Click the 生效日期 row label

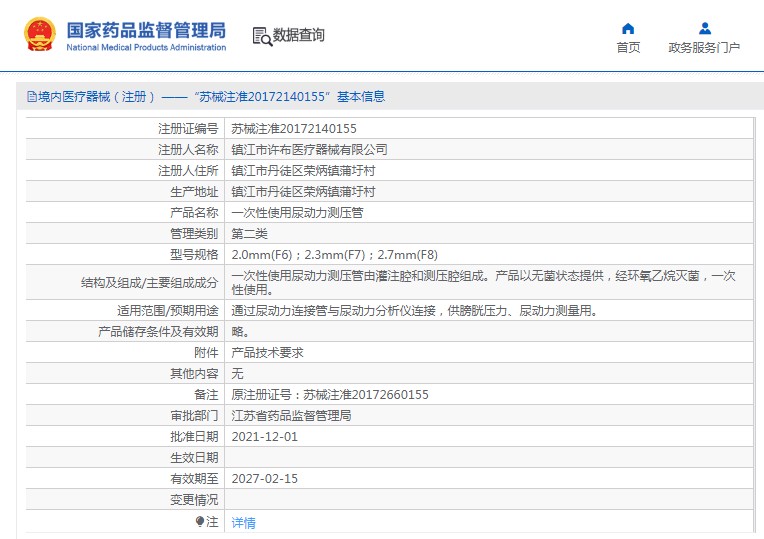[194, 457]
